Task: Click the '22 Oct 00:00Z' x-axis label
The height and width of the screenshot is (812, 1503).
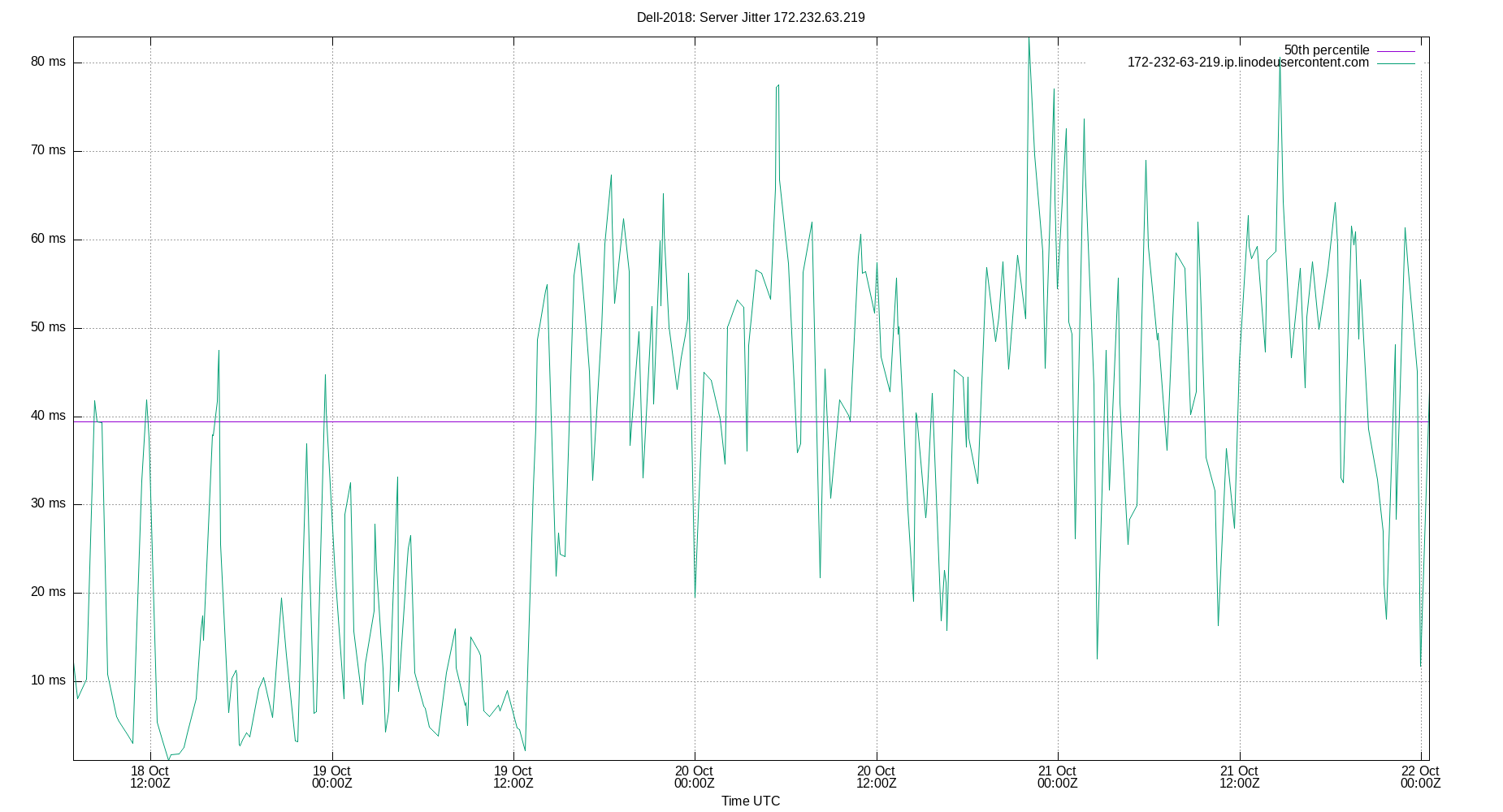Action: pyautogui.click(x=1420, y=777)
